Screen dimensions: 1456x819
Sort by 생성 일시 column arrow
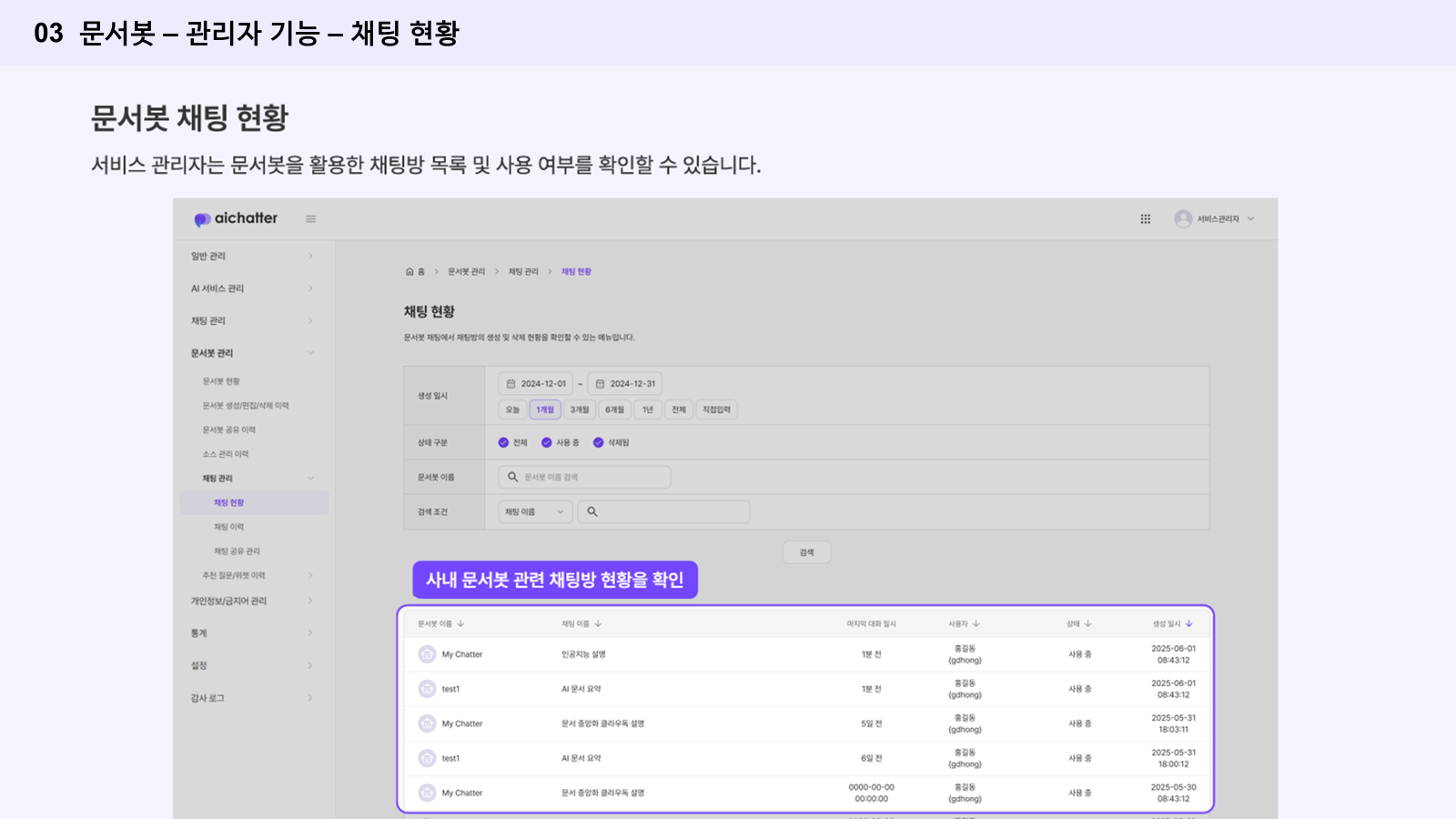pyautogui.click(x=1188, y=624)
